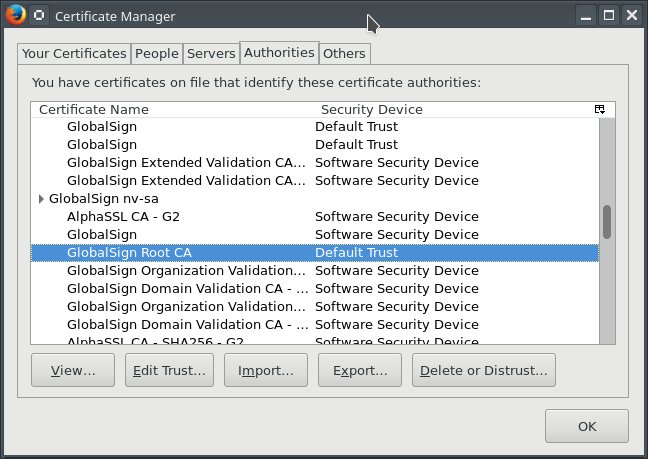Open the Edit Trust... dialog

[x=170, y=370]
